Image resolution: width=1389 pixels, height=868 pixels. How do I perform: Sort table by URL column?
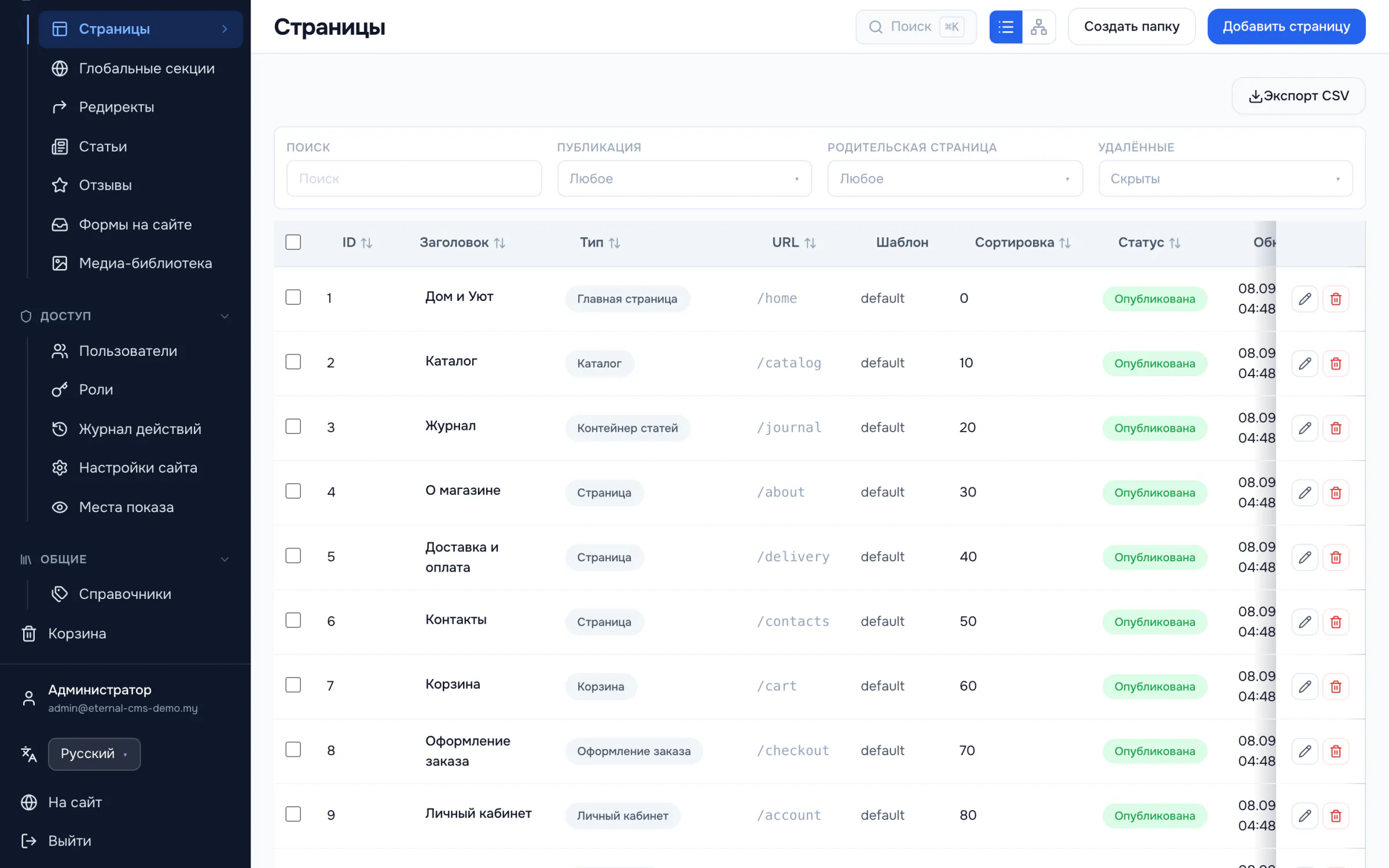[793, 242]
